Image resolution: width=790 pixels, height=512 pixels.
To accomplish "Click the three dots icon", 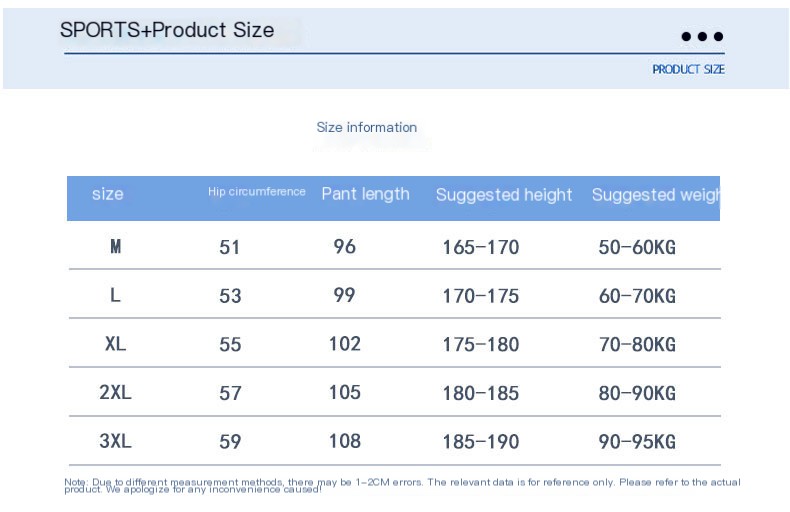I will click(702, 37).
